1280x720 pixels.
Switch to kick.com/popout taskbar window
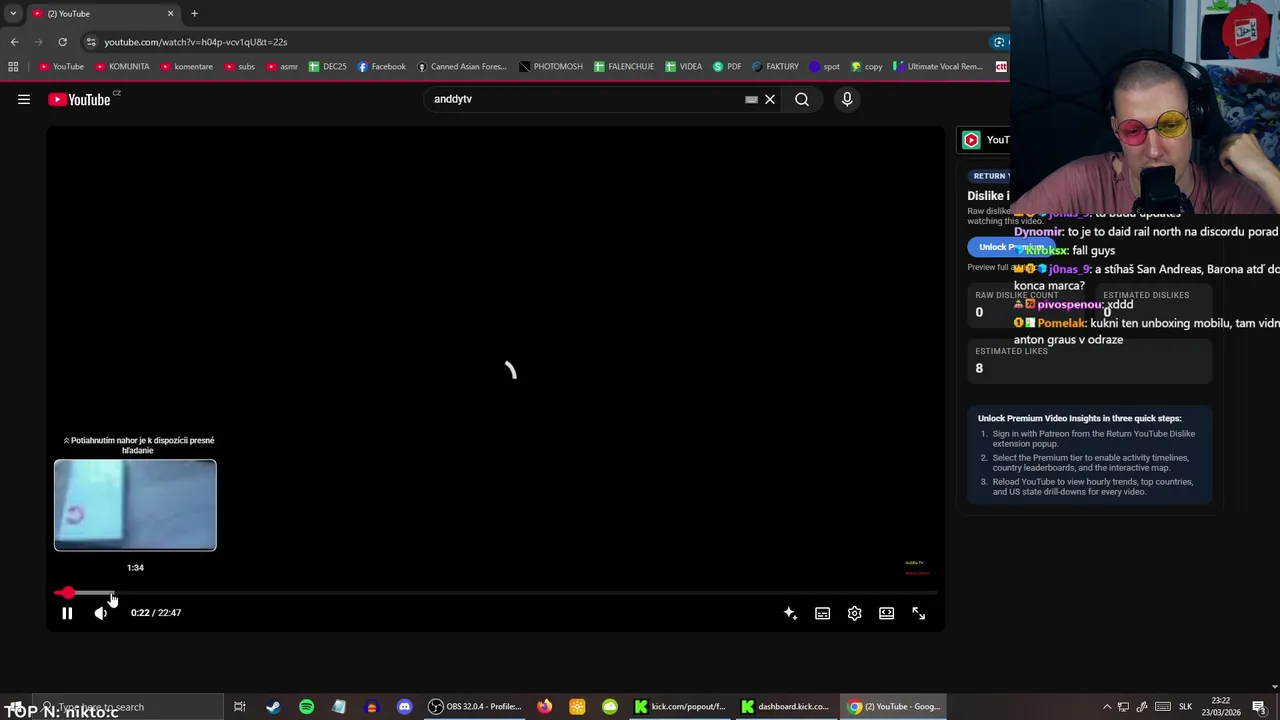[x=681, y=707]
